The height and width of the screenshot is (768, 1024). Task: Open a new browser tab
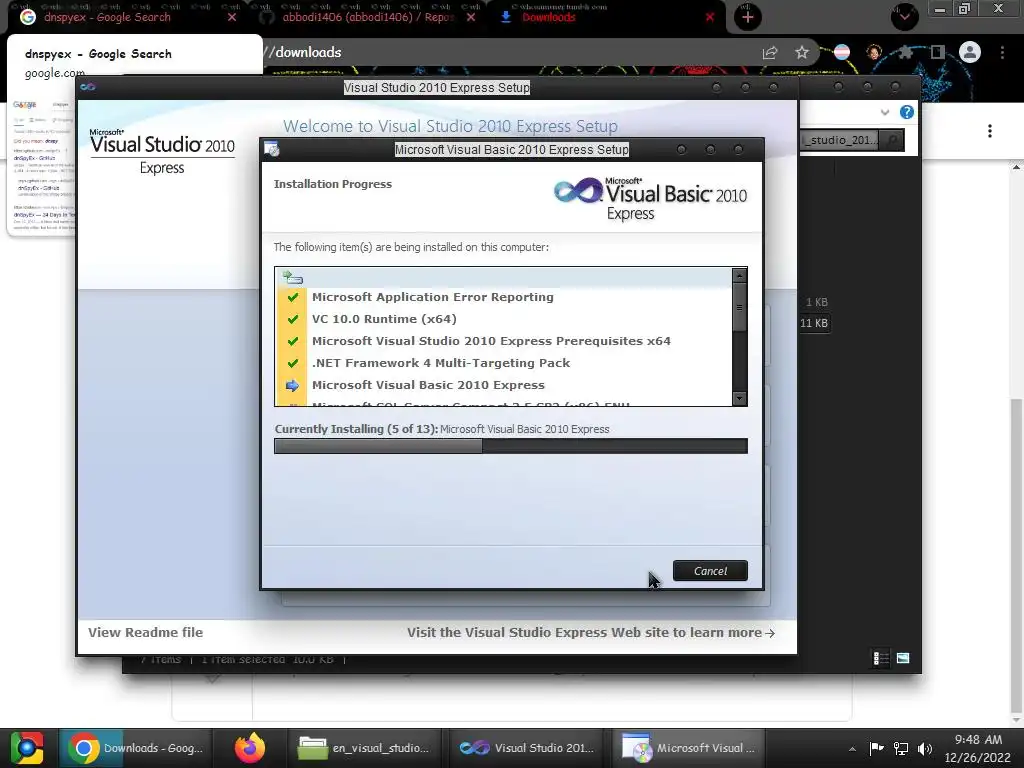748,17
